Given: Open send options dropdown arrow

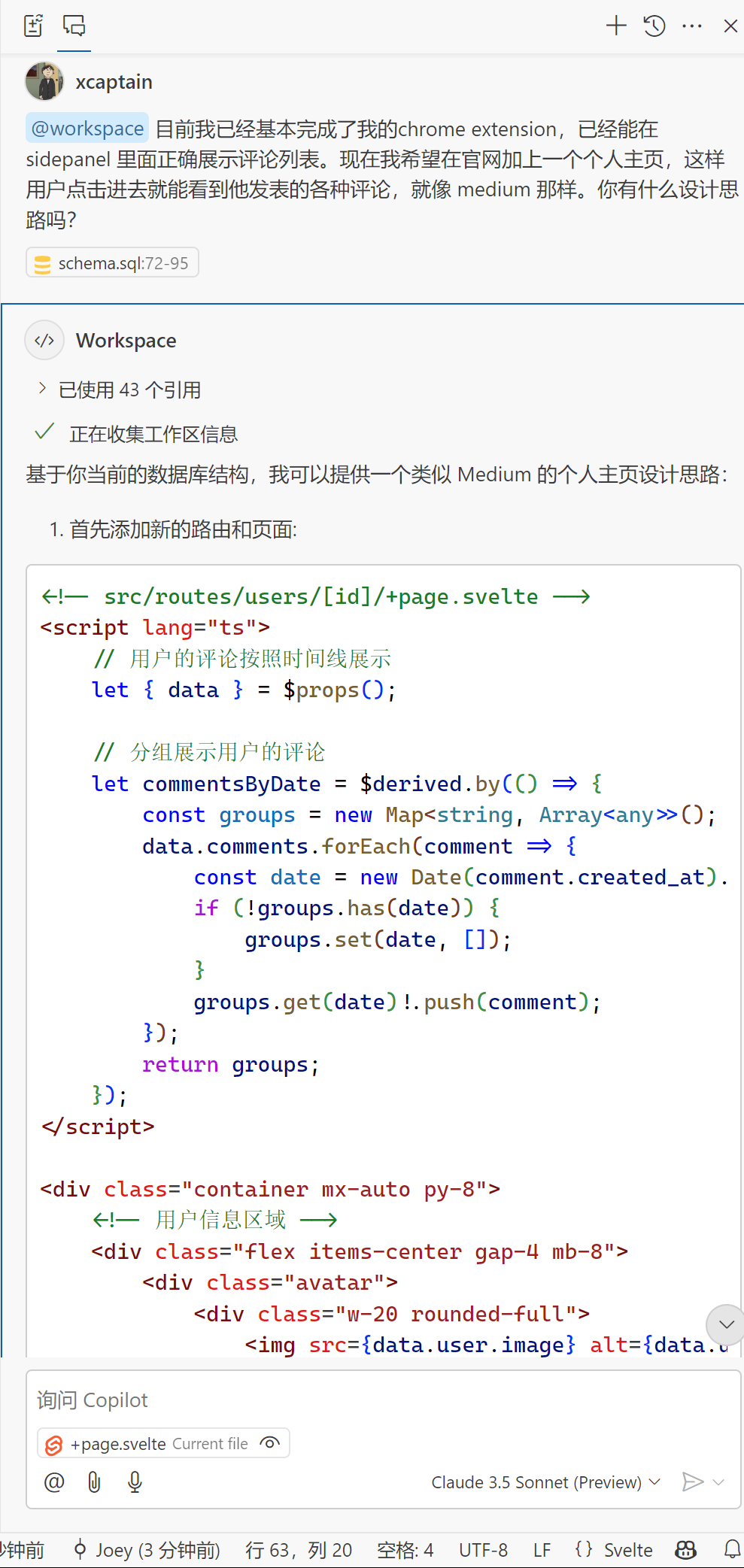Looking at the screenshot, I should (719, 1482).
